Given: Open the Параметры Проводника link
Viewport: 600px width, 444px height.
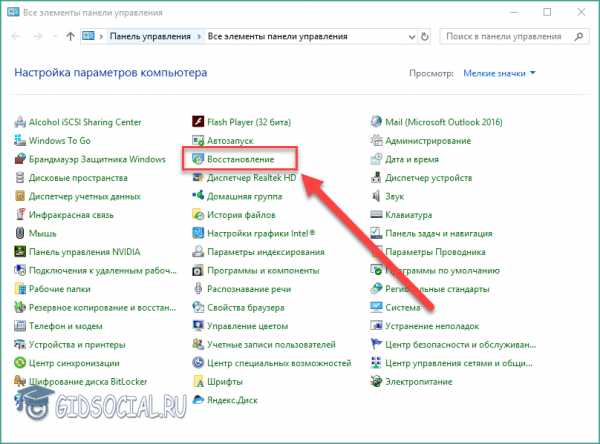Looking at the screenshot, I should point(435,252).
